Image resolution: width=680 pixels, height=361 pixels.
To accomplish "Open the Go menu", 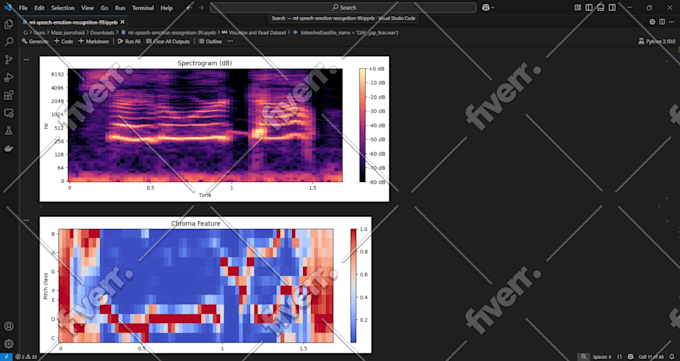I will pos(104,8).
